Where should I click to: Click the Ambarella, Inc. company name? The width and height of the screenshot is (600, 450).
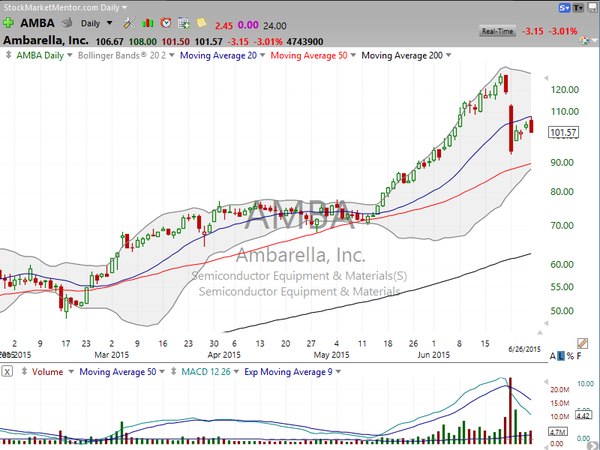46,40
